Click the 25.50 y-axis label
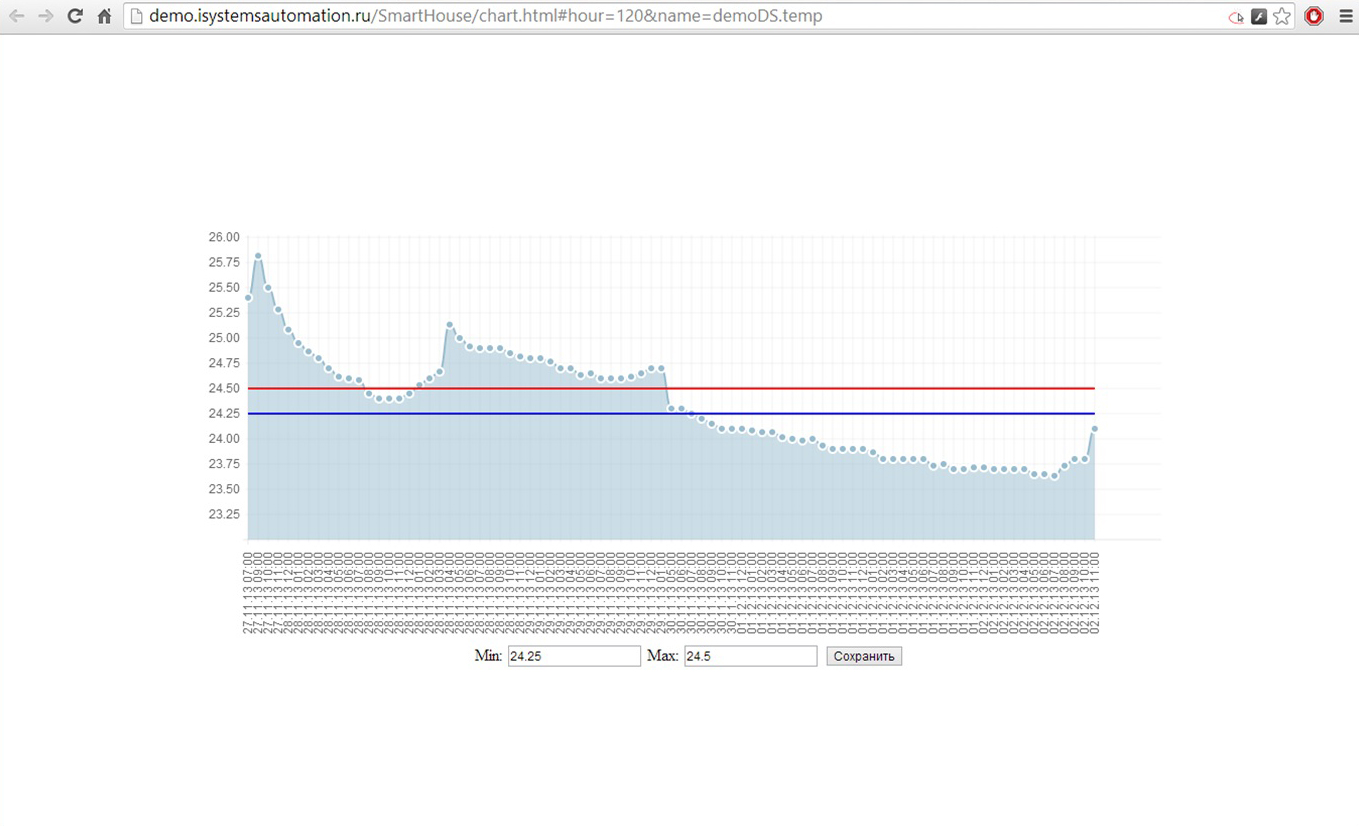This screenshot has height=826, width=1359. point(224,287)
